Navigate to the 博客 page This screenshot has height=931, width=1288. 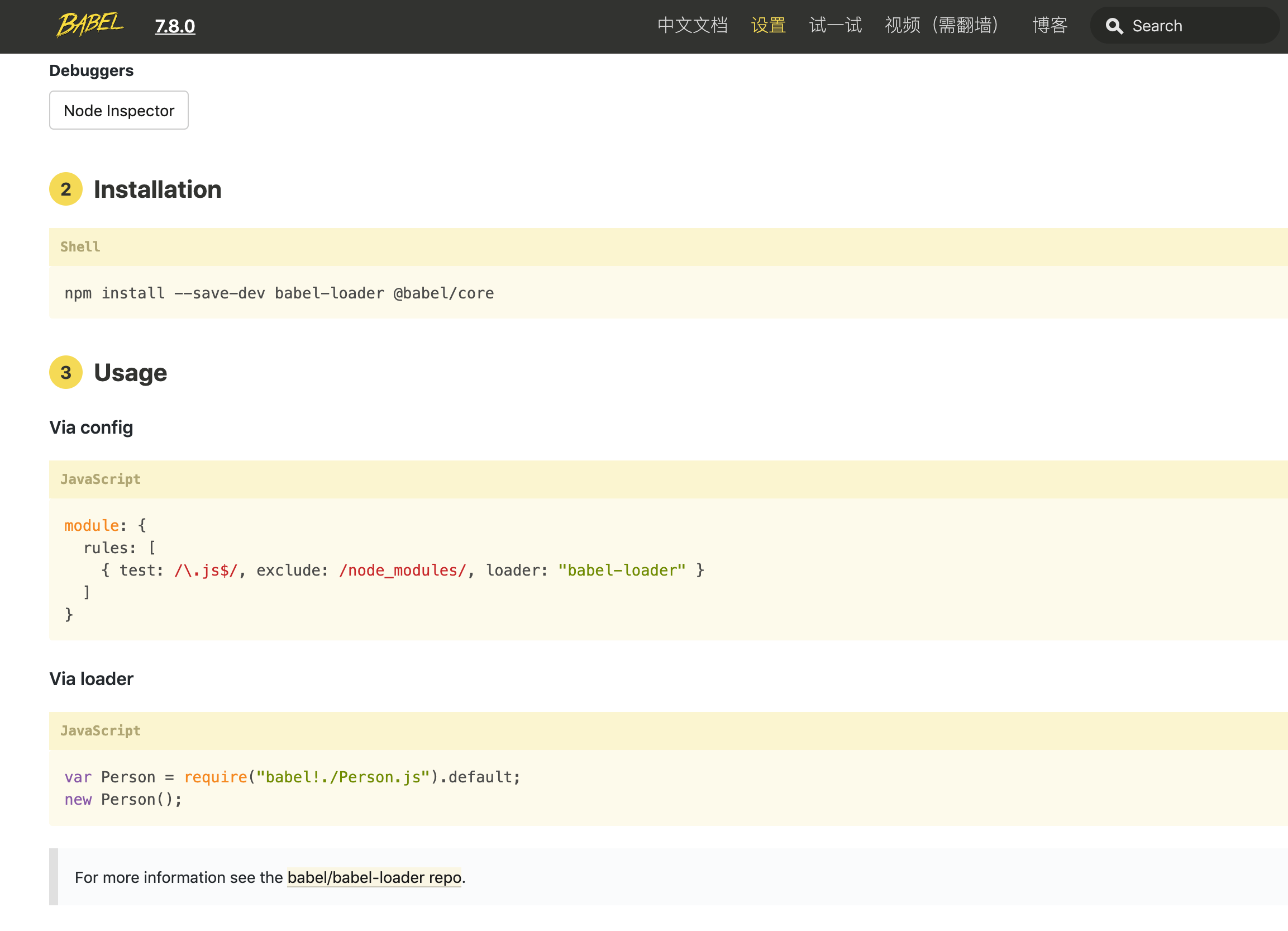(1050, 26)
